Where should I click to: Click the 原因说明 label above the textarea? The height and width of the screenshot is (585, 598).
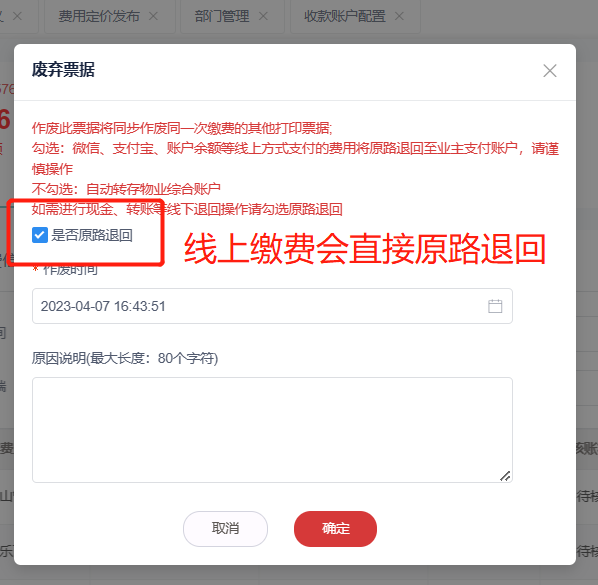click(x=125, y=358)
